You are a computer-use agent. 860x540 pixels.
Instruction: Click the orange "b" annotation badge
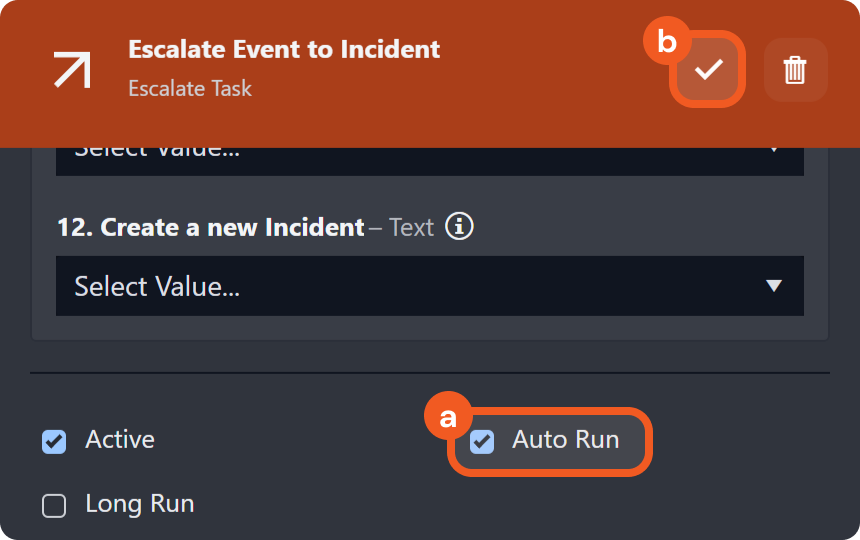pyautogui.click(x=665, y=42)
